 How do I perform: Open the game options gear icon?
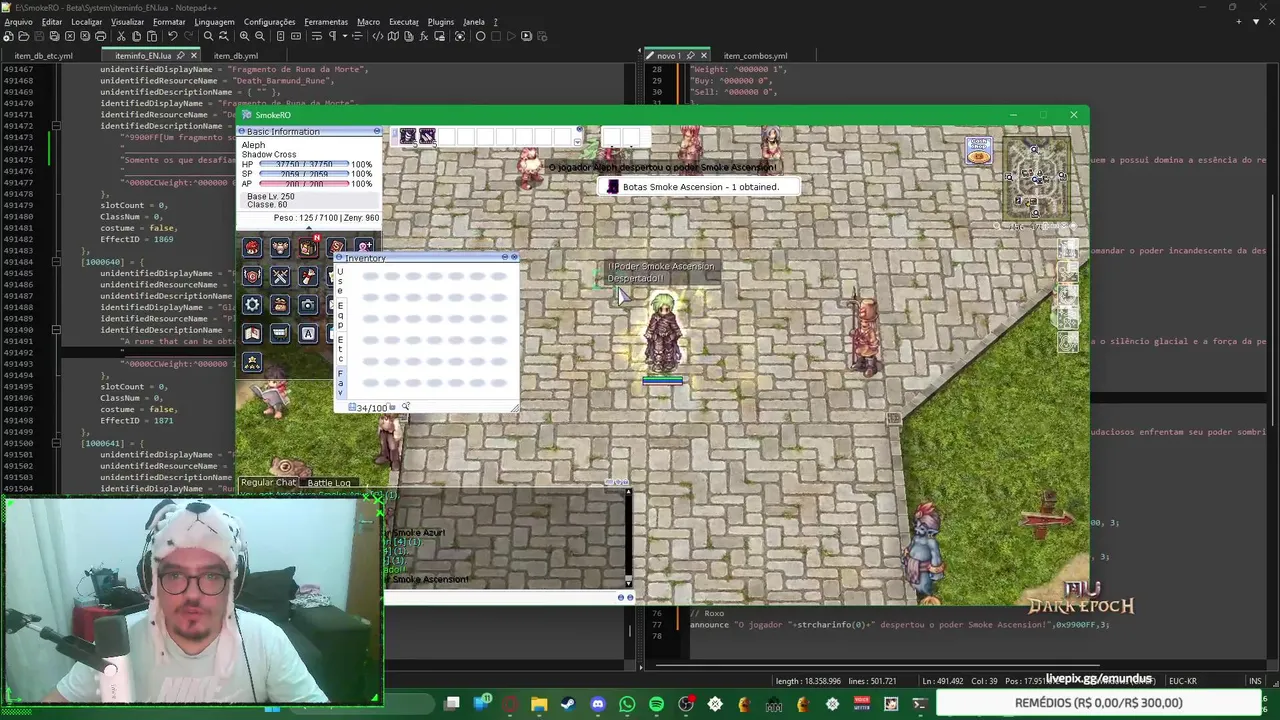click(x=252, y=305)
